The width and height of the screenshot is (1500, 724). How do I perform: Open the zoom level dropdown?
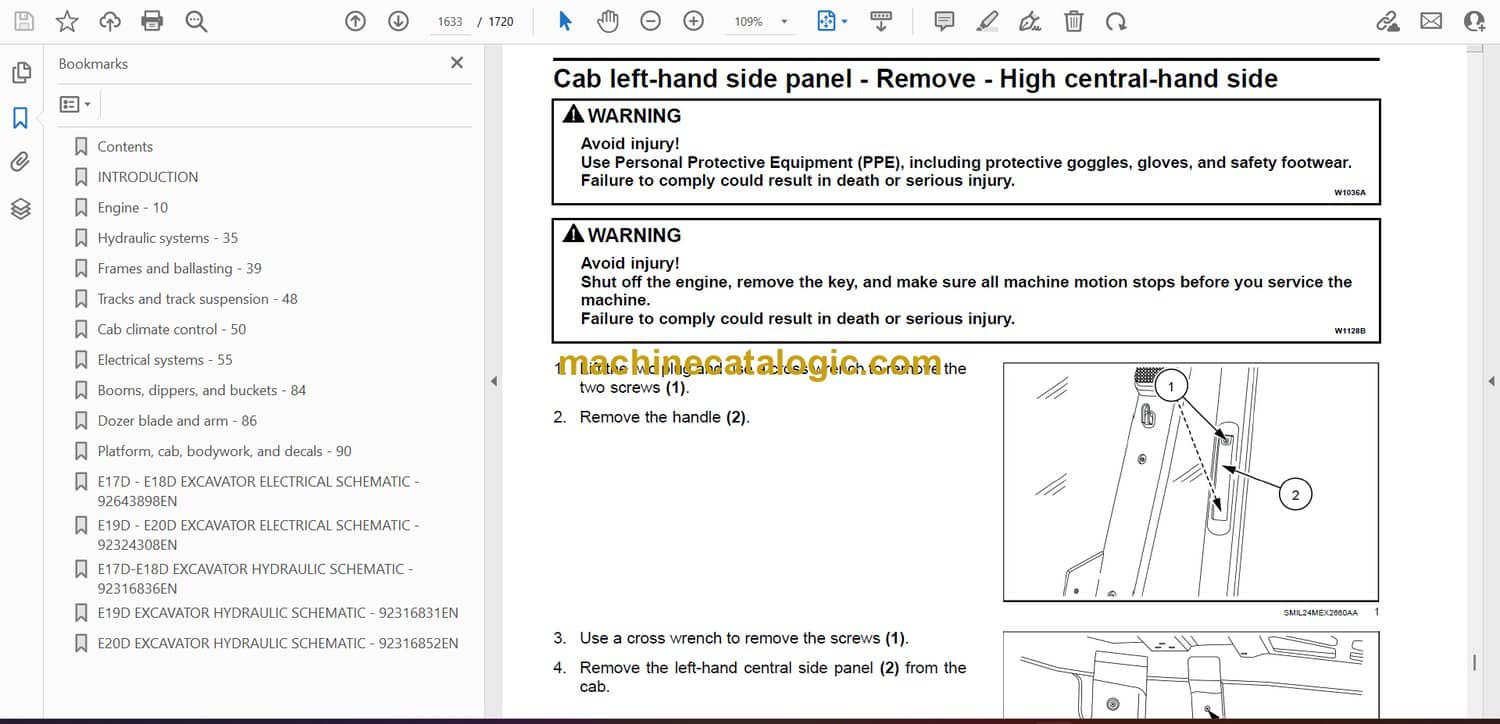click(784, 22)
